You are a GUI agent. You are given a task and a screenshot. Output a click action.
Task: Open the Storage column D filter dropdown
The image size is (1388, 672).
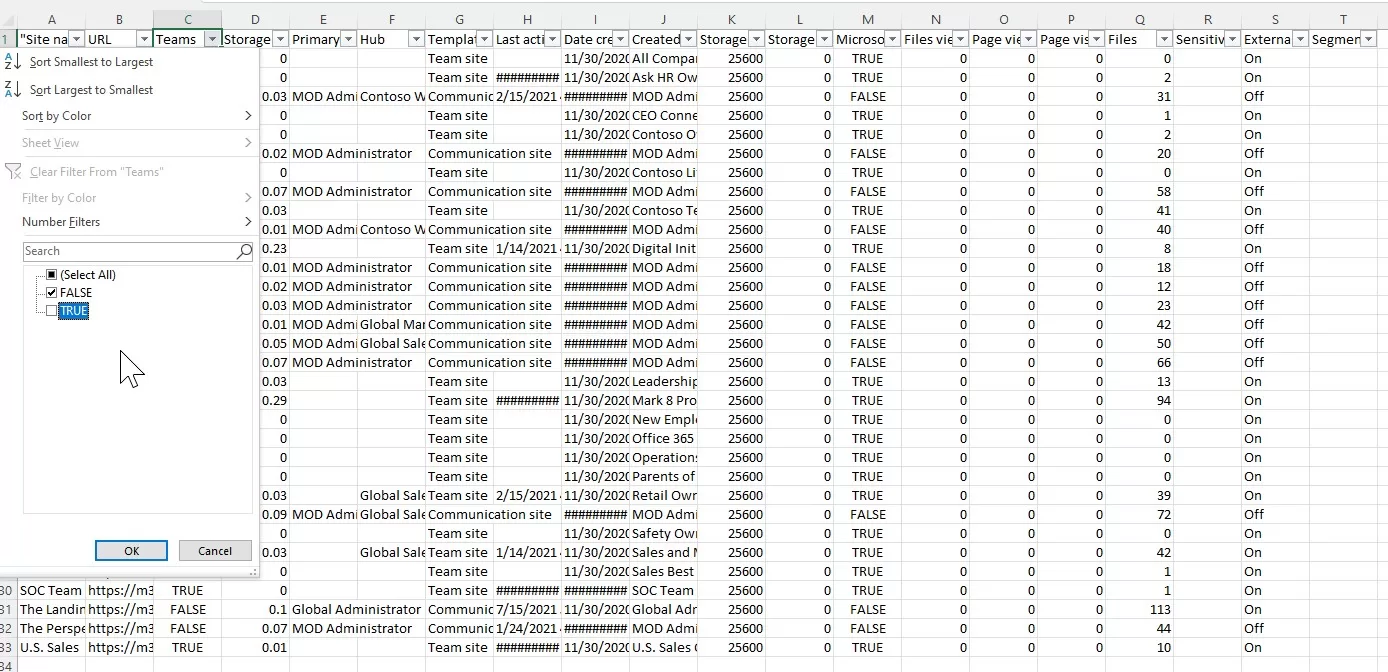pos(280,39)
